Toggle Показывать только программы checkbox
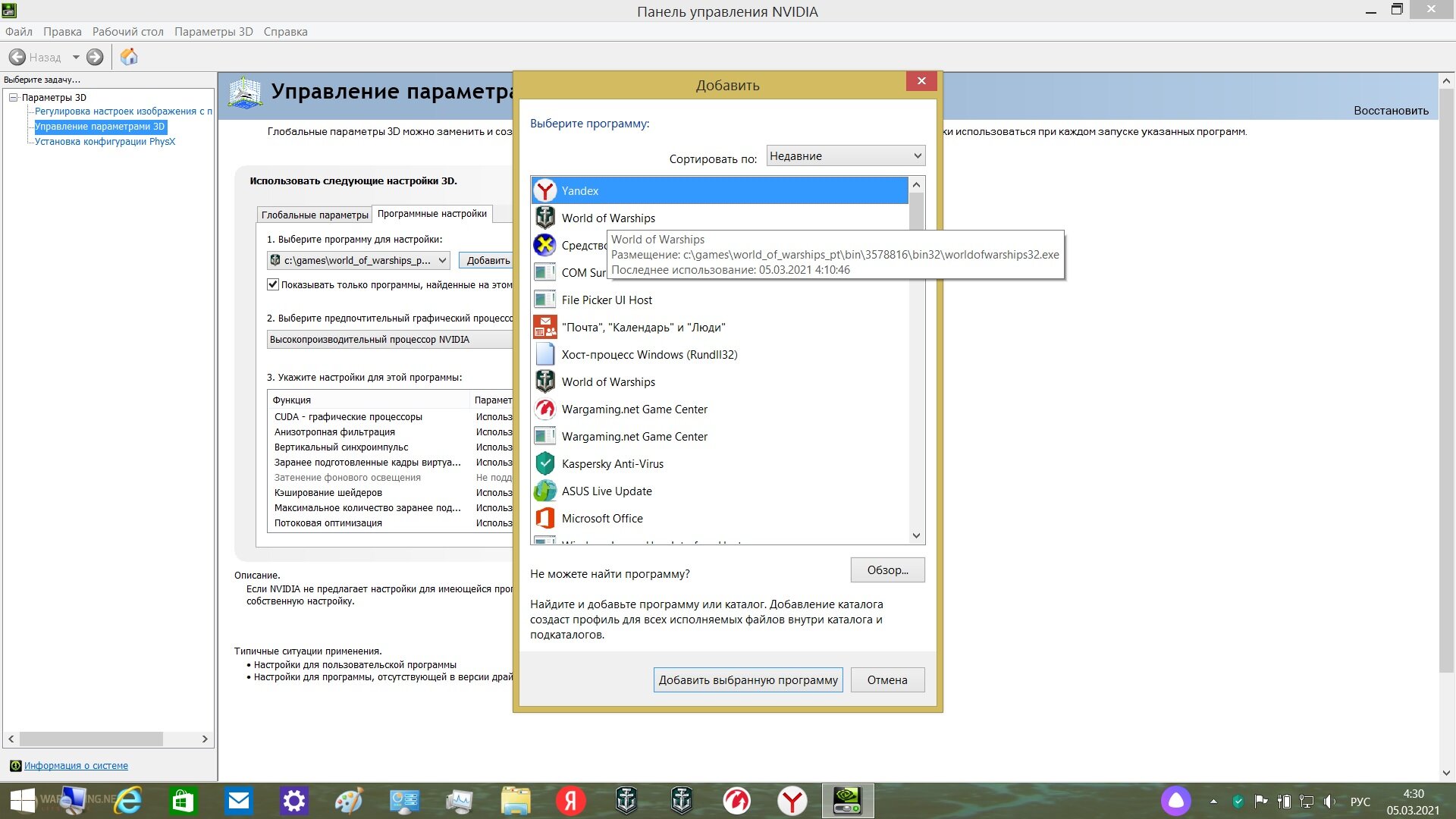 click(273, 284)
